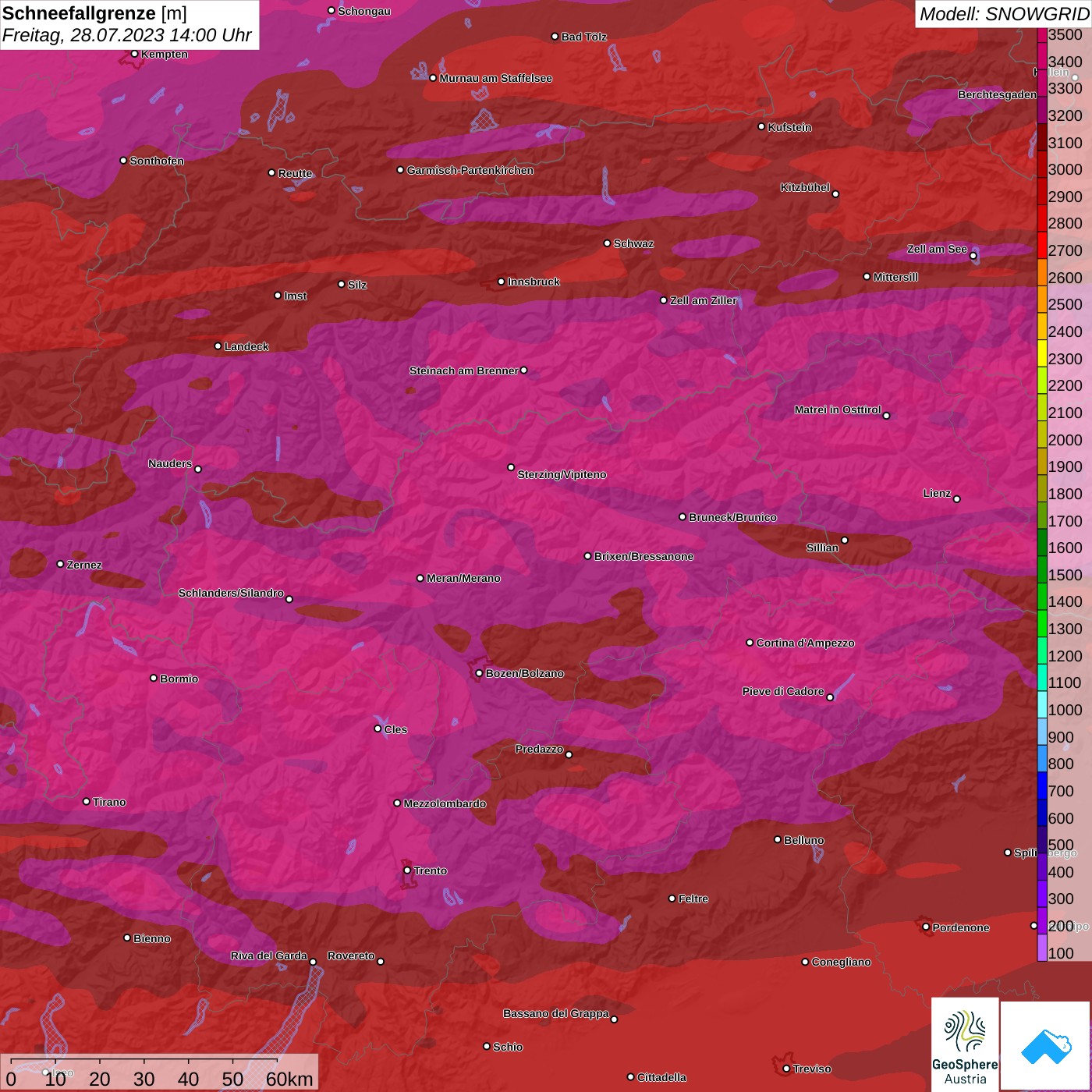Select the Feltre marker dot

point(672,899)
